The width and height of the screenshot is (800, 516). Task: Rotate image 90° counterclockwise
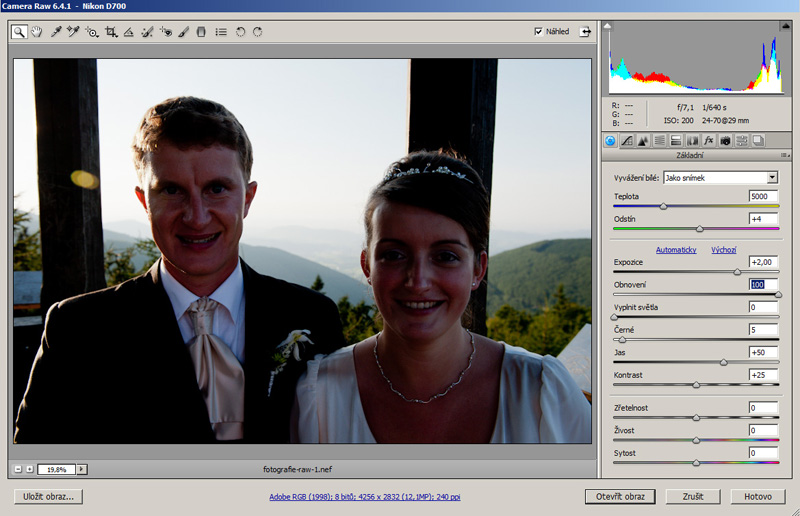click(x=240, y=32)
